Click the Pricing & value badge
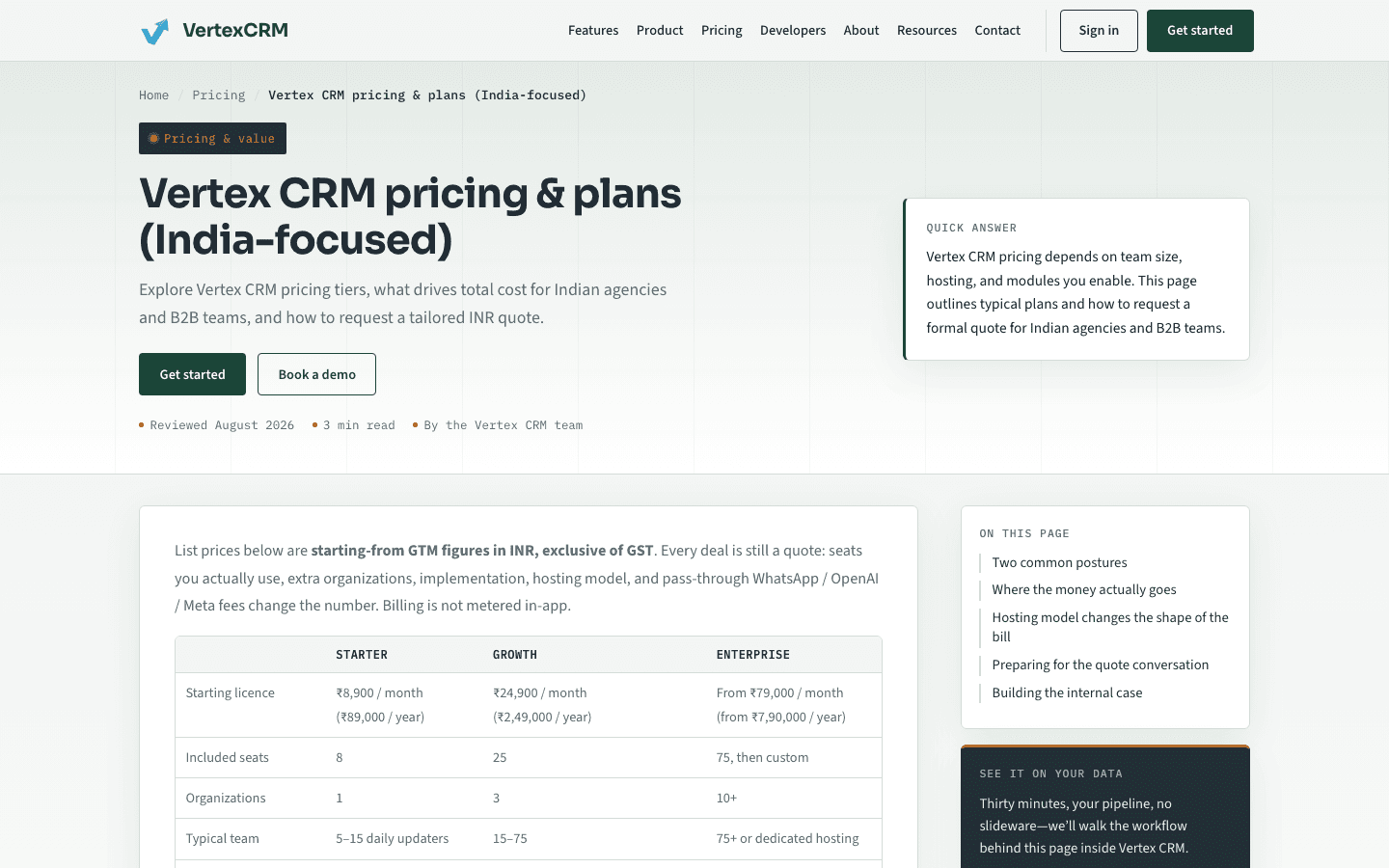The height and width of the screenshot is (868, 1389). pos(212,138)
